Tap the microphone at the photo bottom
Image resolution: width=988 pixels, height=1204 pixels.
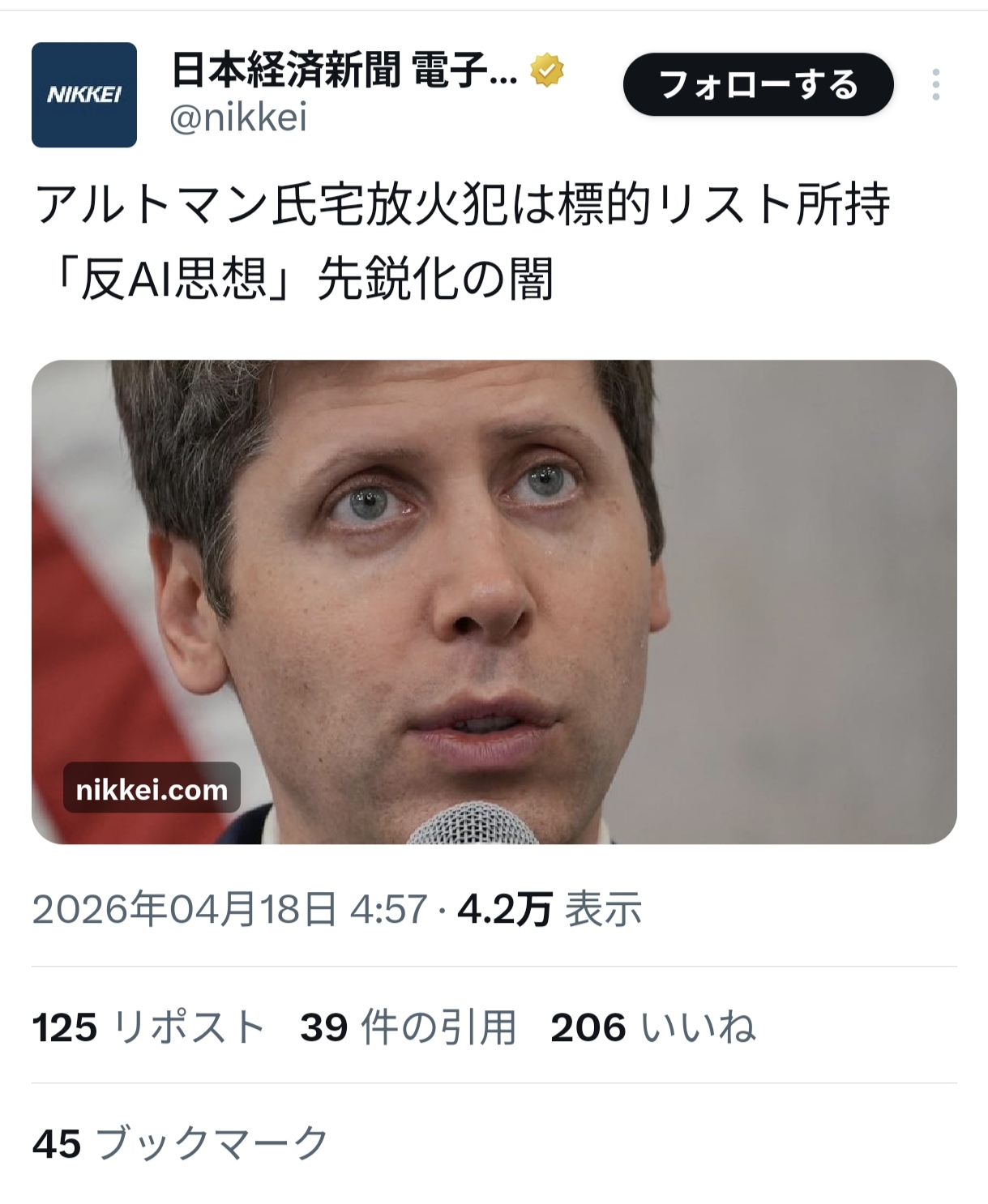tap(473, 824)
